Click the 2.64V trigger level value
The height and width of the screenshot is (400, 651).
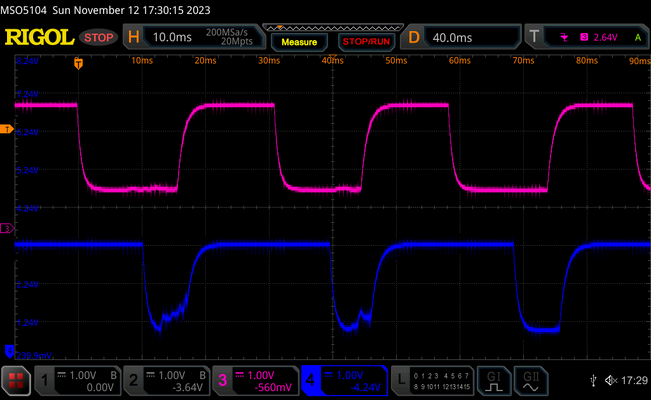[x=605, y=37]
